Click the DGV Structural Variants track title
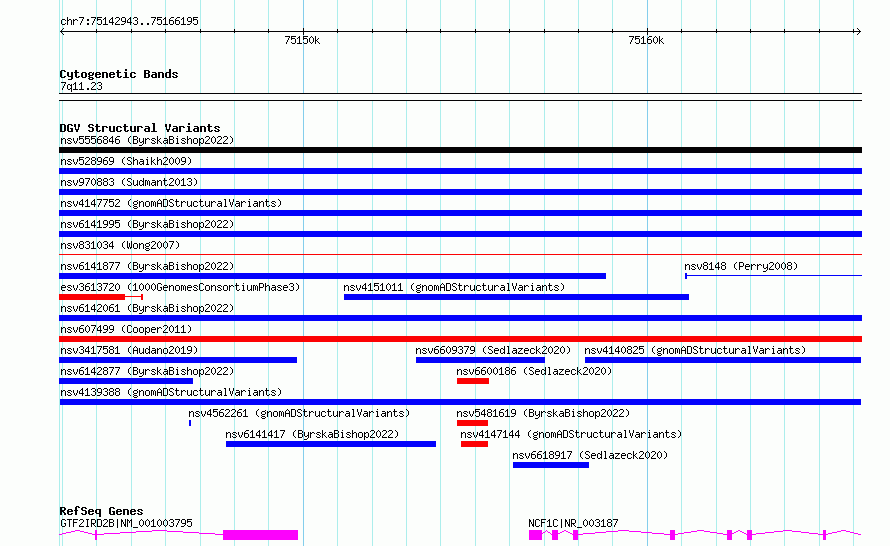This screenshot has height=546, width=890. (140, 128)
